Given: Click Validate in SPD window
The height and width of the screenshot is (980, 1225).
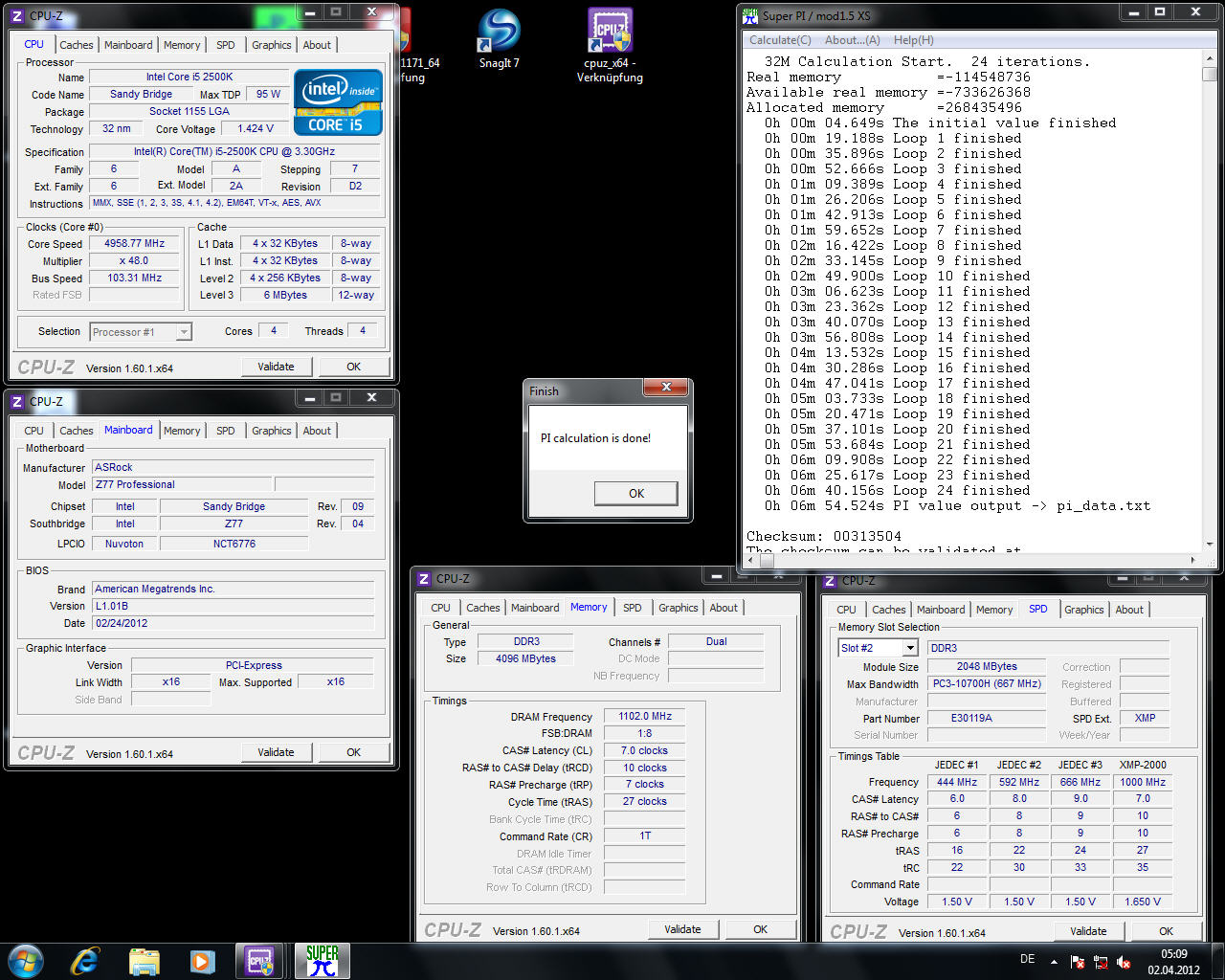Looking at the screenshot, I should pos(1088,931).
